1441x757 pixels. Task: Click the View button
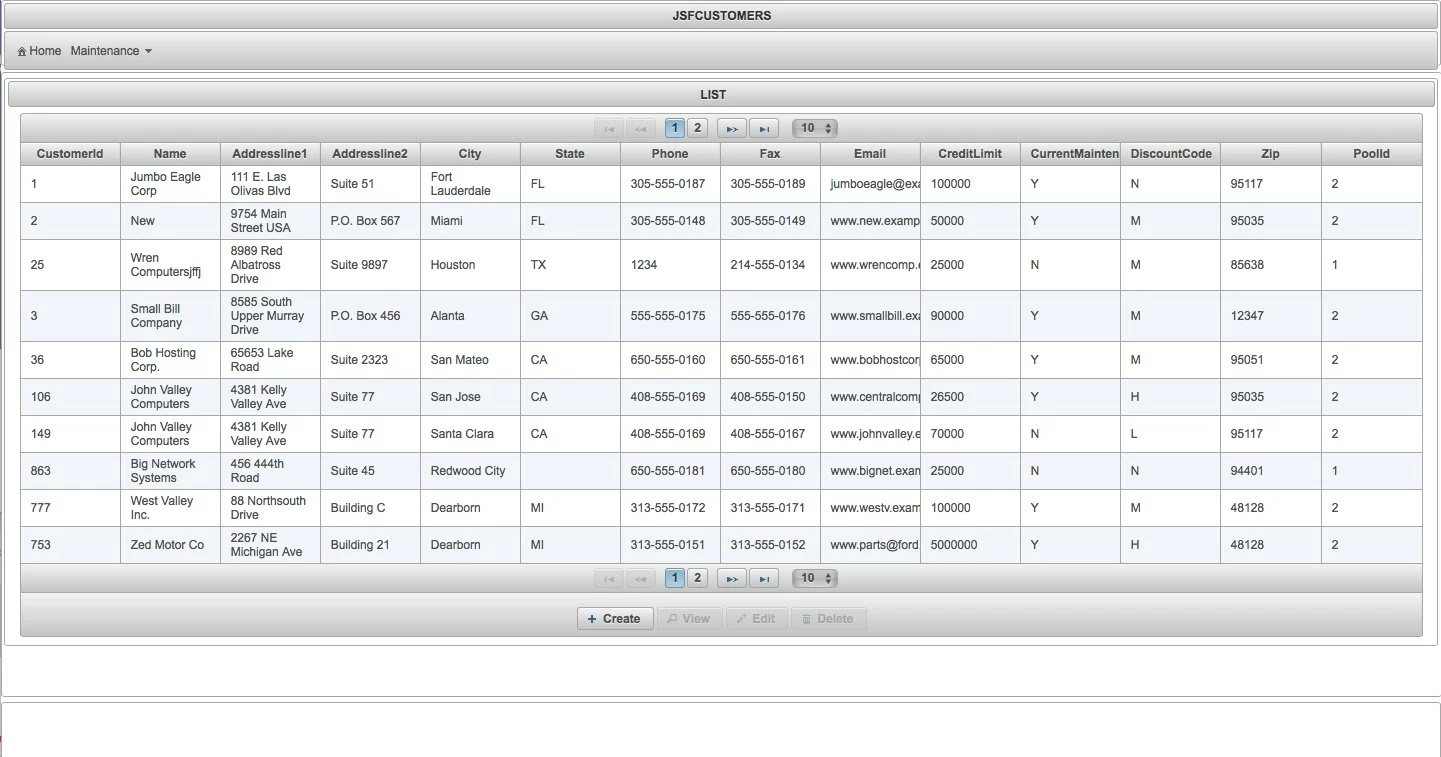689,619
